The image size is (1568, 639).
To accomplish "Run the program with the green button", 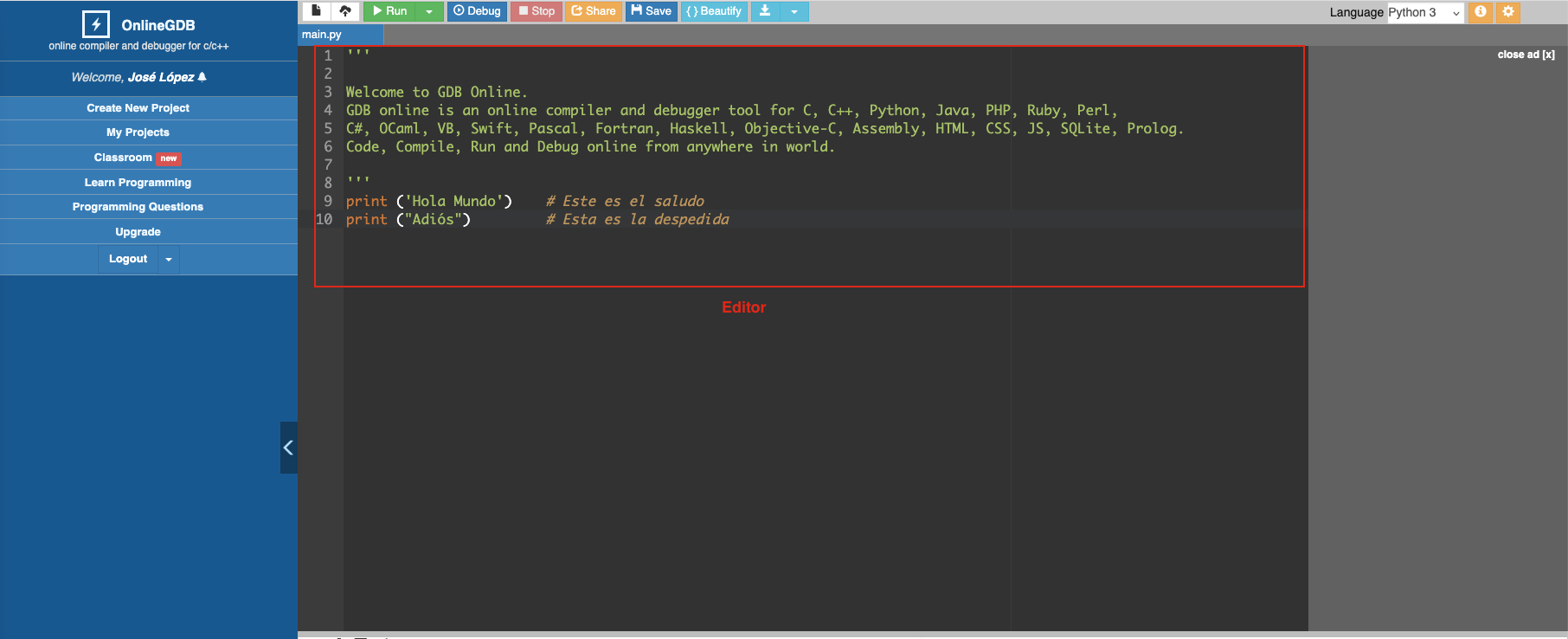I will click(x=390, y=11).
